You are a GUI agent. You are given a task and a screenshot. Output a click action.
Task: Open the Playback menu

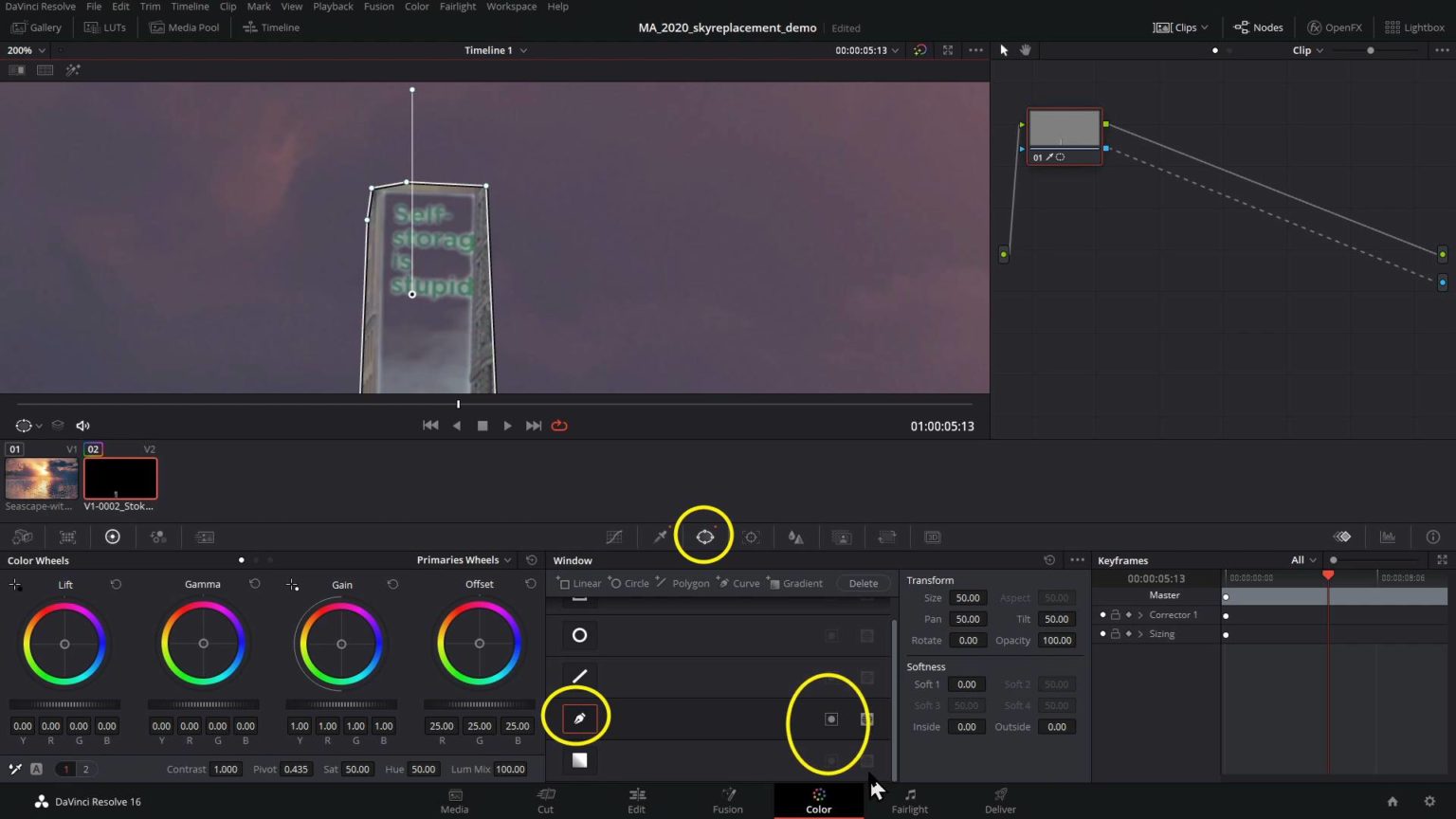(x=333, y=7)
